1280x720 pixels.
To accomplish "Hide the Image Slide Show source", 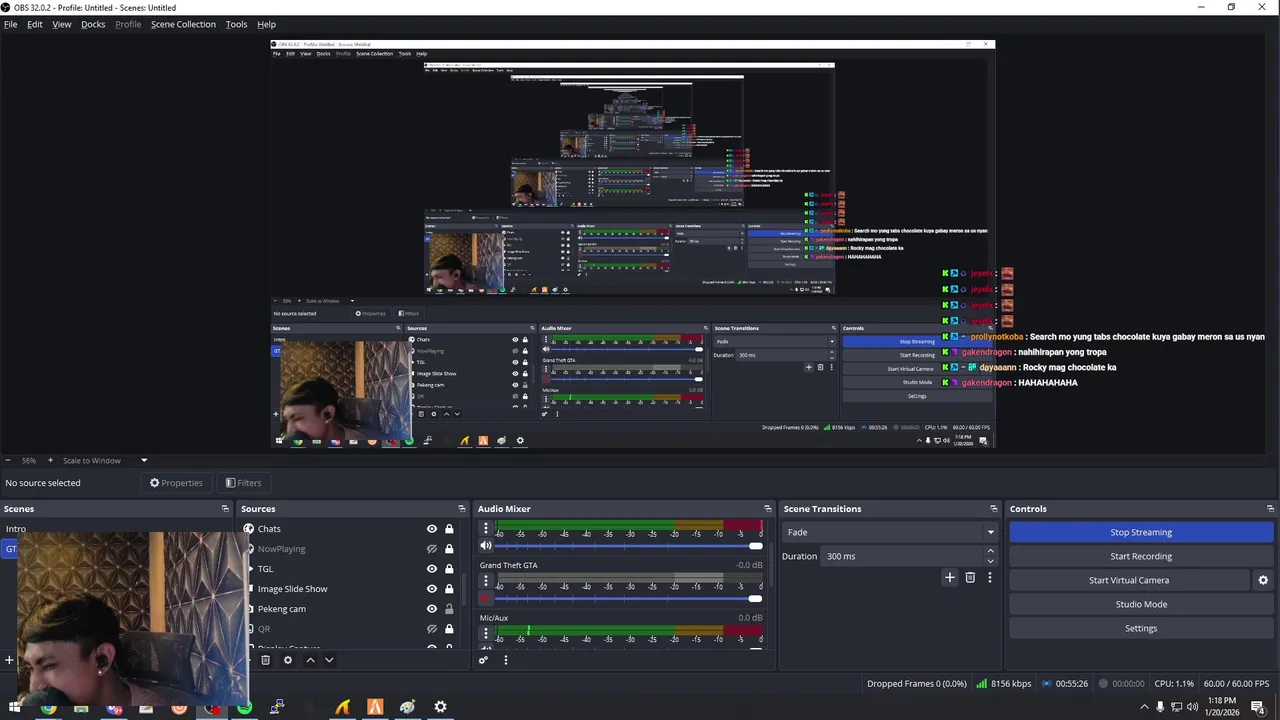I will [432, 589].
